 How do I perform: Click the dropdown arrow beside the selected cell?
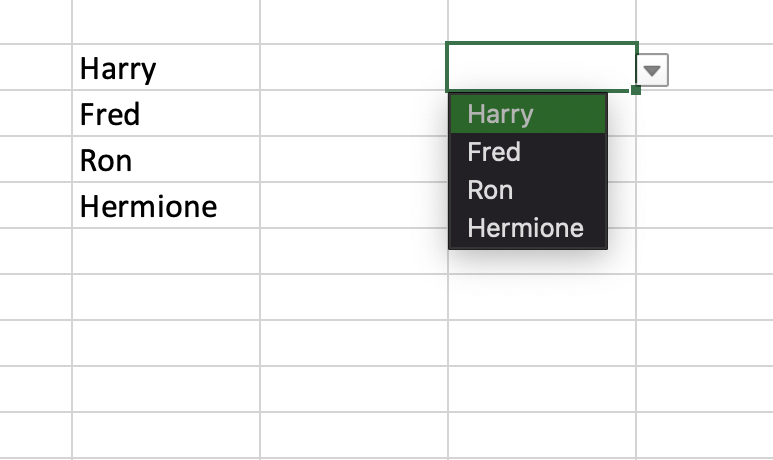(652, 70)
